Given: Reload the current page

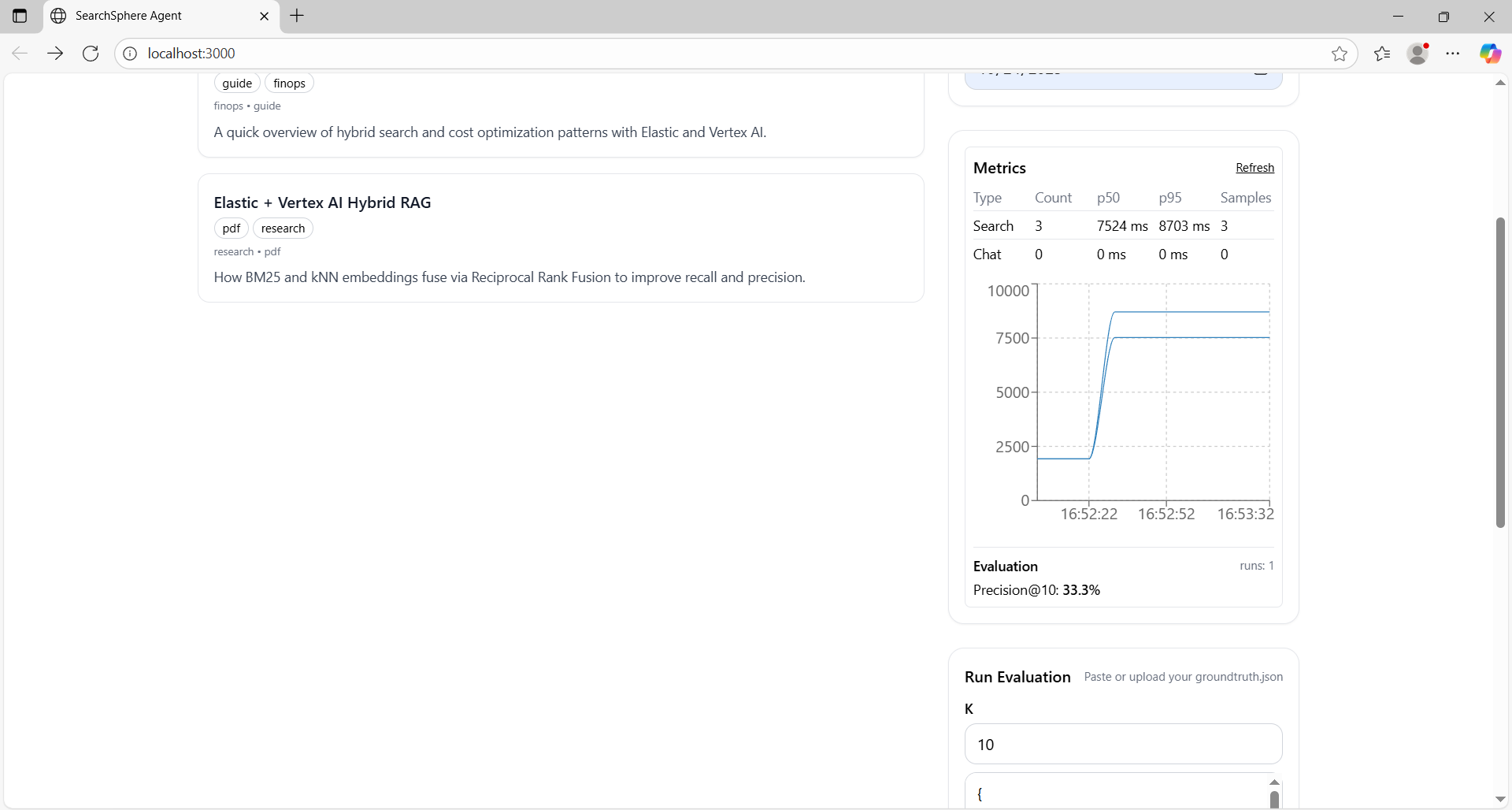Looking at the screenshot, I should coord(91,54).
